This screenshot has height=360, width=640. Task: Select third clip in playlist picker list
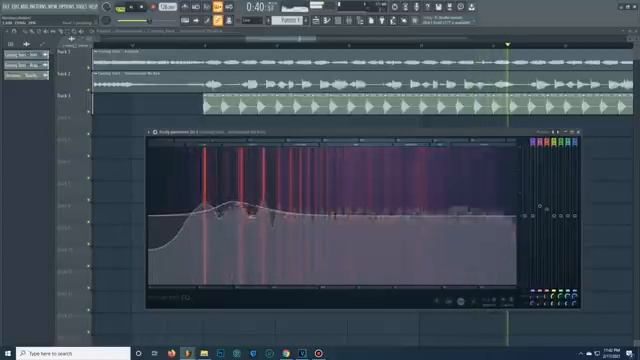(27, 76)
